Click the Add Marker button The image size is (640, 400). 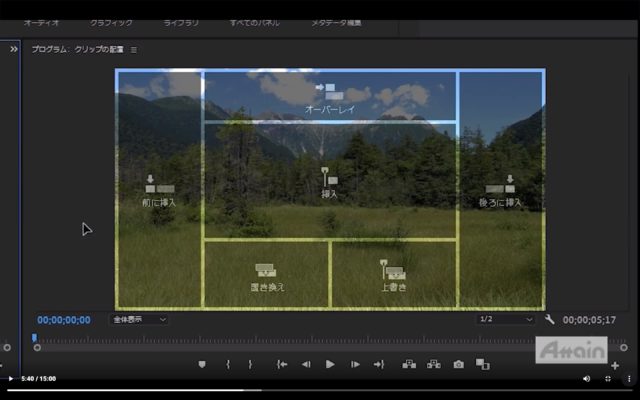(202, 364)
